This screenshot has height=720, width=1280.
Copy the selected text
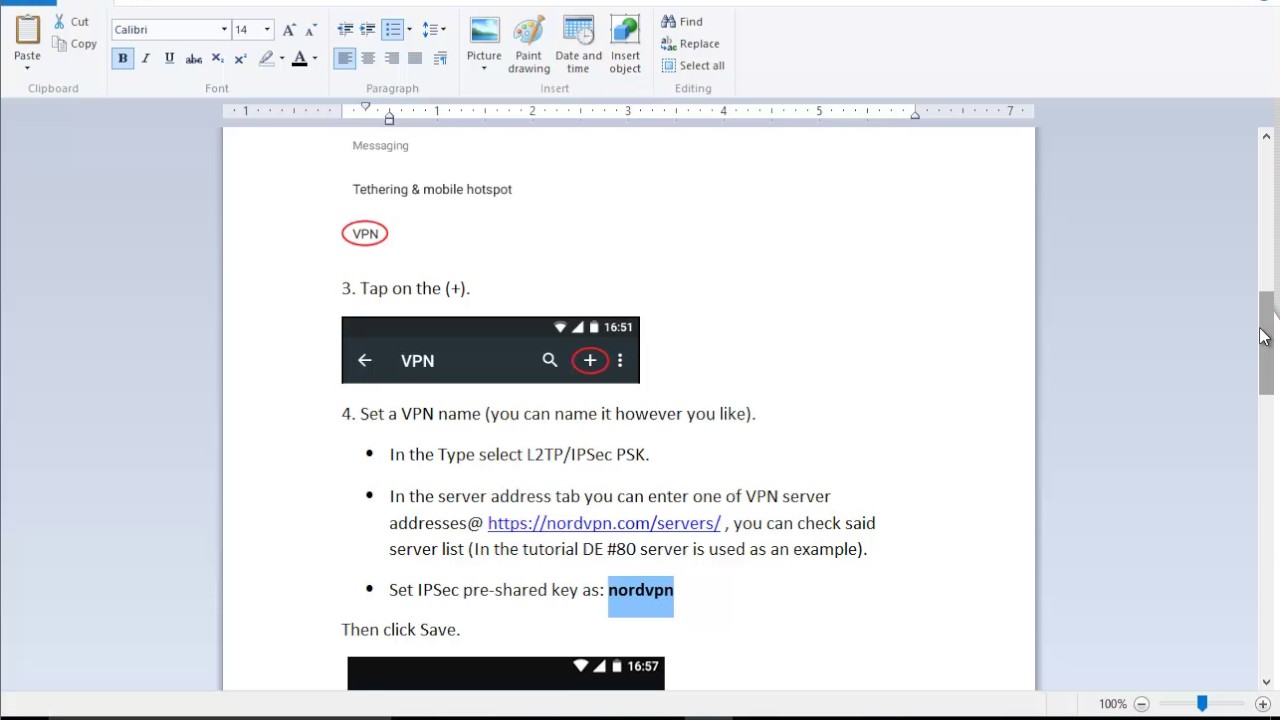[75, 44]
